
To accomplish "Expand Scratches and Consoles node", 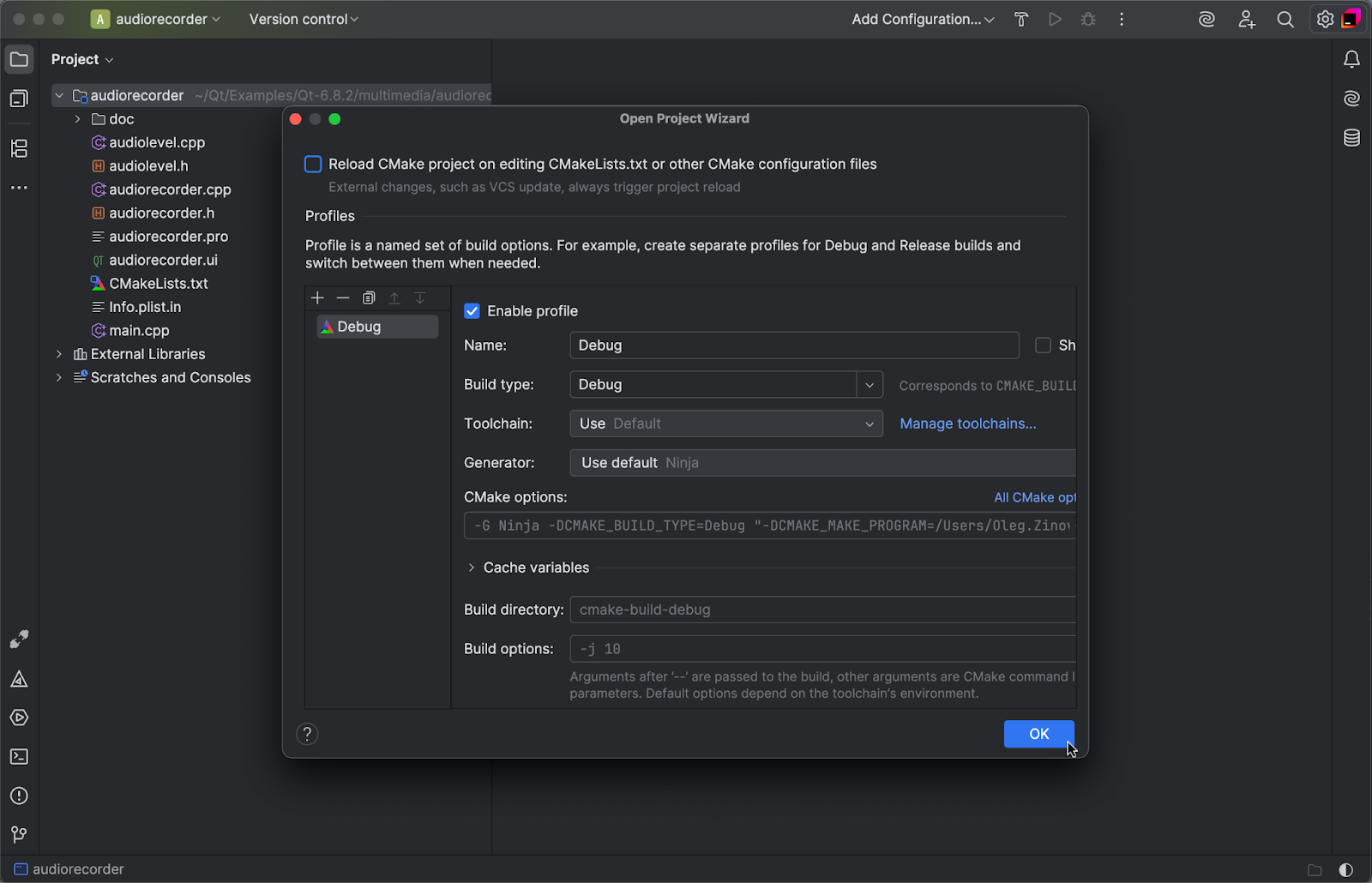I will point(59,377).
